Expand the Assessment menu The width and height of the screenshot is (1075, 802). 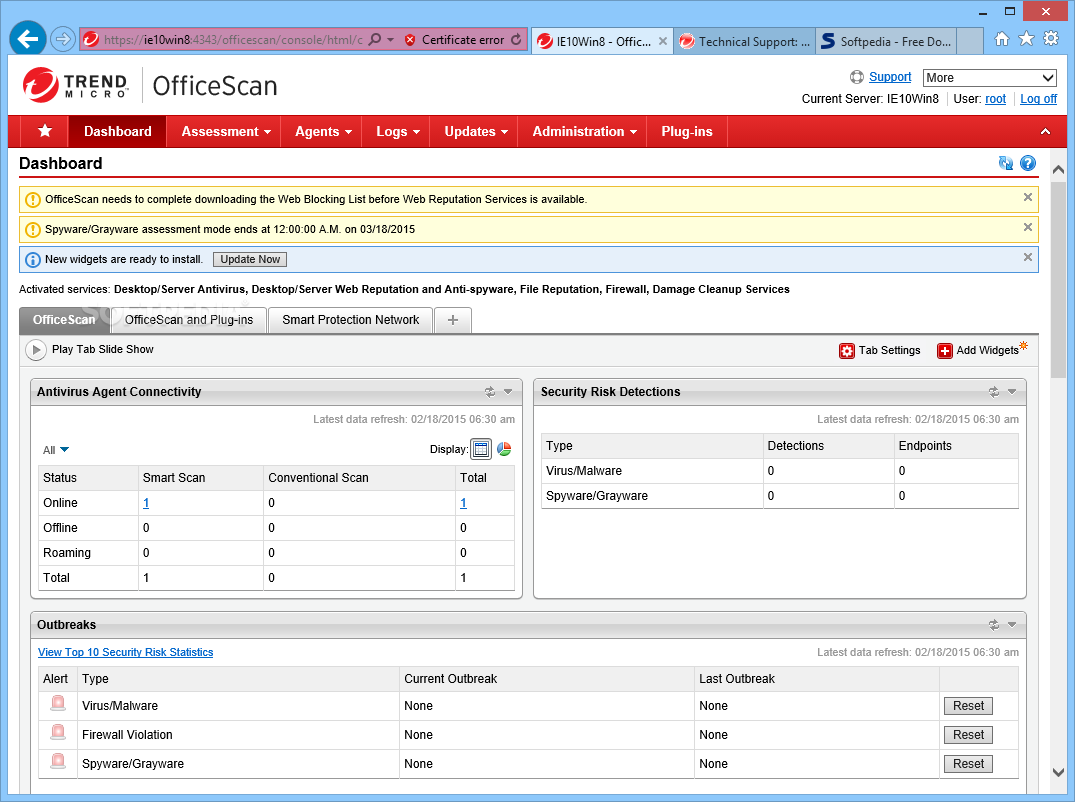point(226,132)
